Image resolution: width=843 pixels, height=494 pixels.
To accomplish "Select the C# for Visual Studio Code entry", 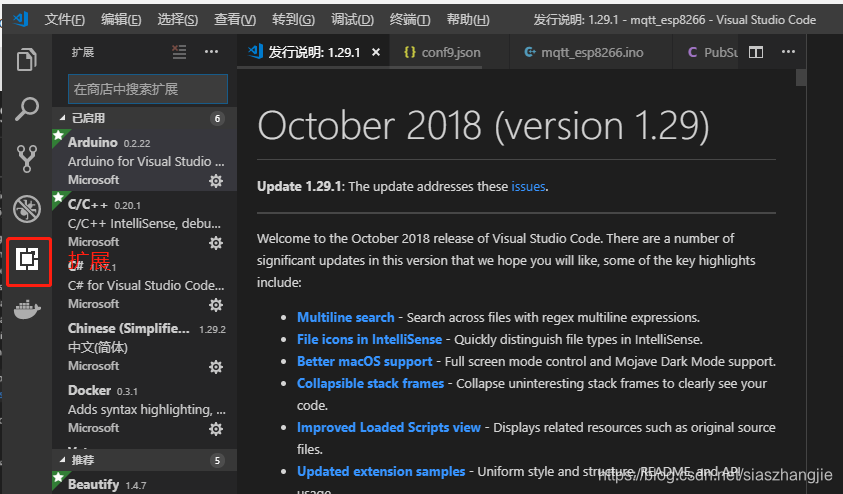I will point(144,284).
